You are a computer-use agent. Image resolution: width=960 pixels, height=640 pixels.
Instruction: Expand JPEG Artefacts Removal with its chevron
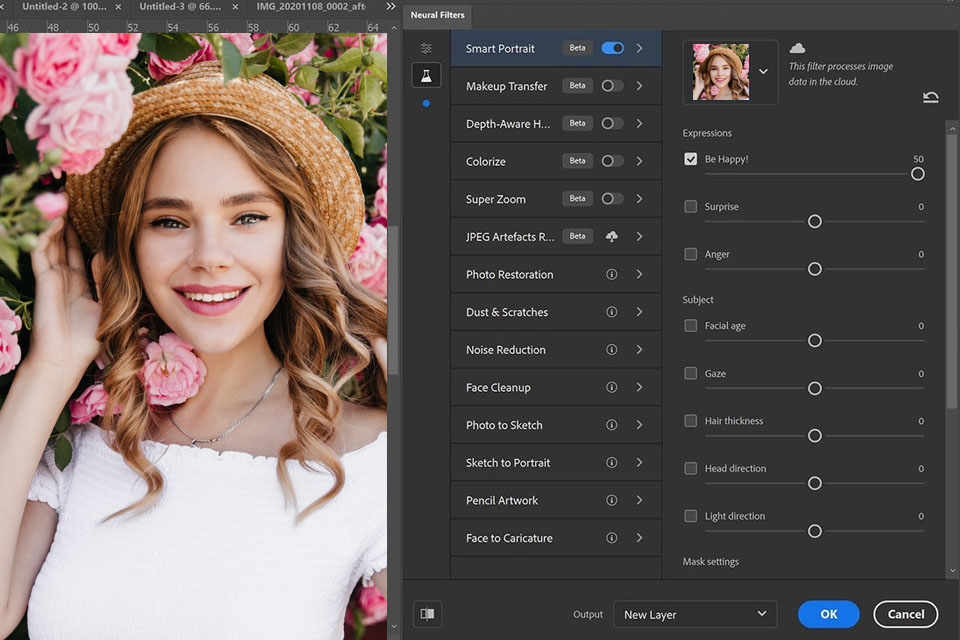pos(639,236)
